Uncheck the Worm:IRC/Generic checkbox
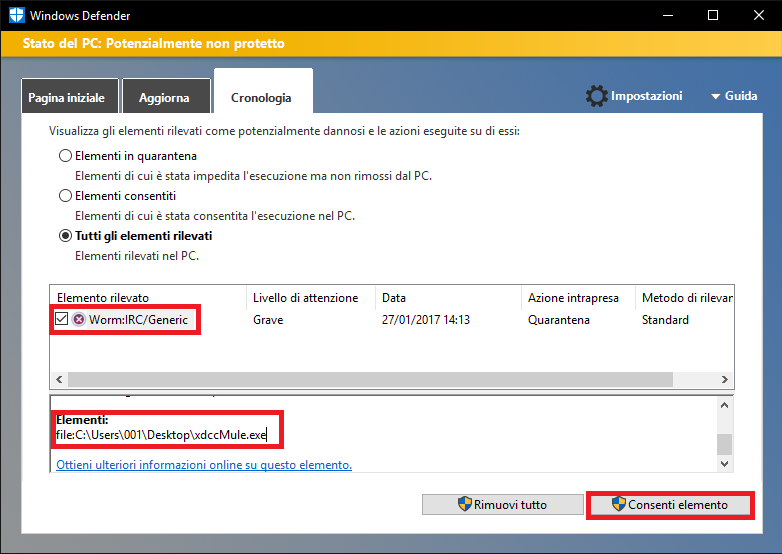Viewport: 782px width, 554px height. click(x=62, y=320)
